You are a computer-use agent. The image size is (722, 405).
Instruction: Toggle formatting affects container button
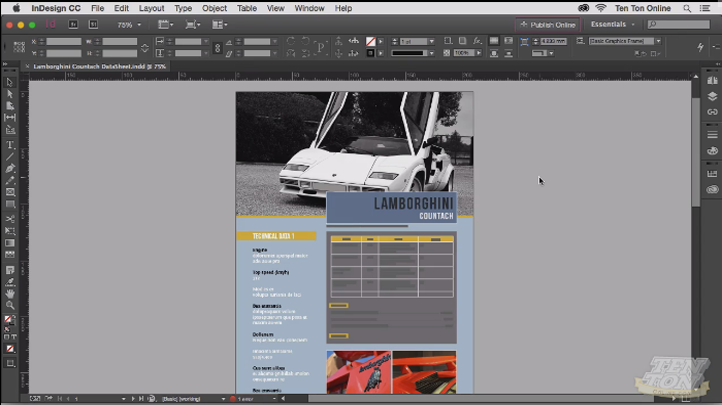pos(6,337)
